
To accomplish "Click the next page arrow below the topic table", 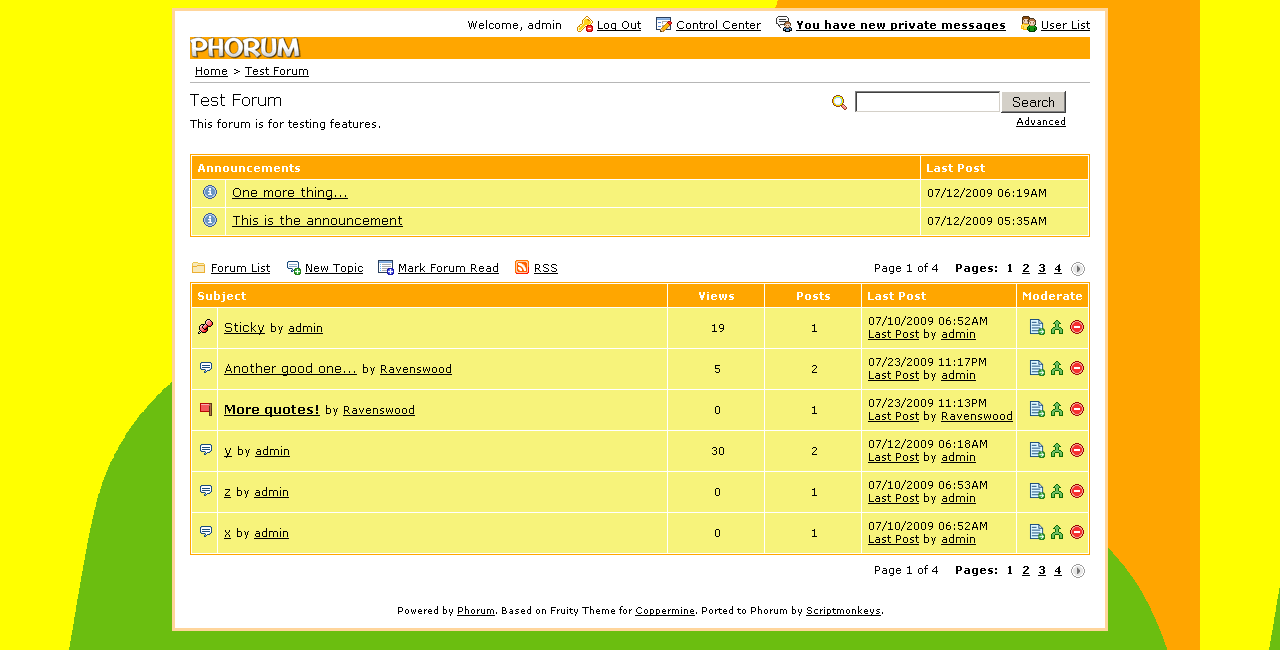I will click(x=1078, y=571).
